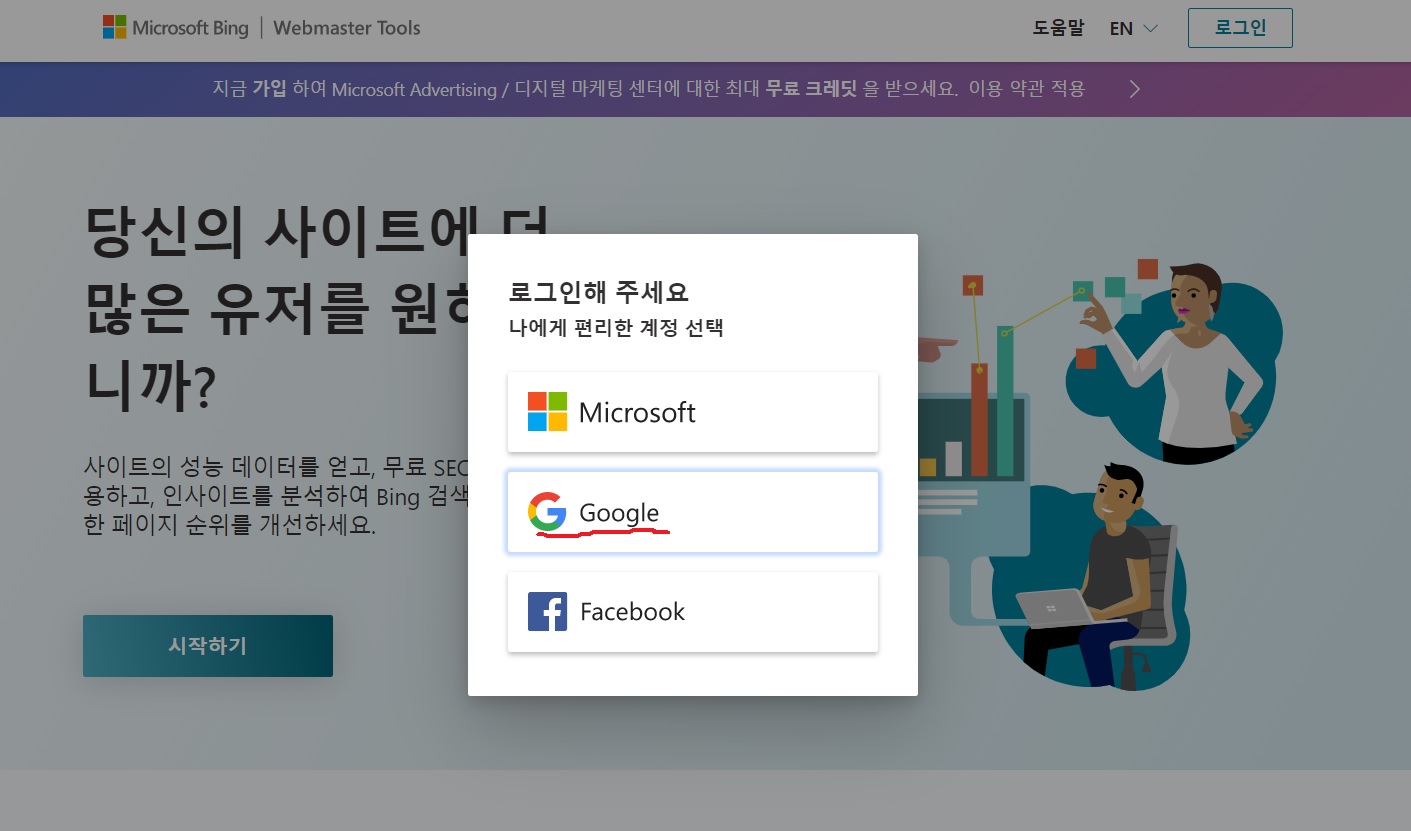Click the Microsoft four-square logo in dialog
This screenshot has width=1411, height=831.
tap(547, 412)
